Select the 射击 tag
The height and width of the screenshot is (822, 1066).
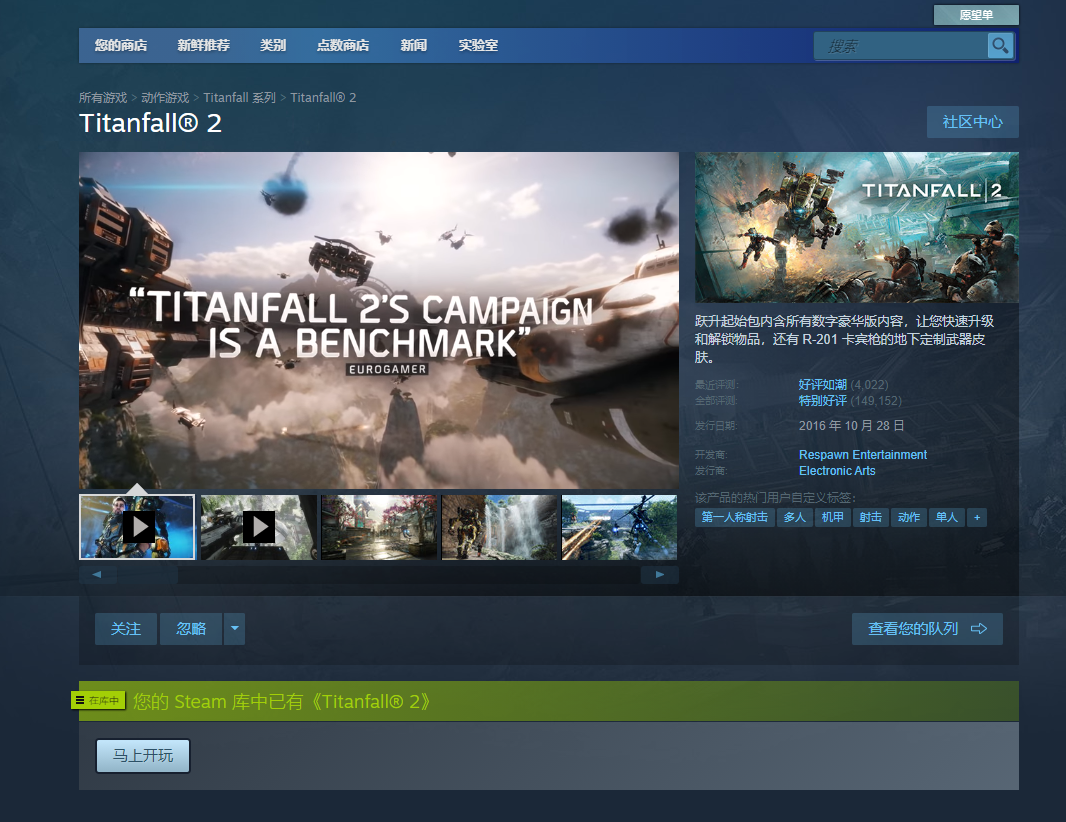pyautogui.click(x=870, y=517)
